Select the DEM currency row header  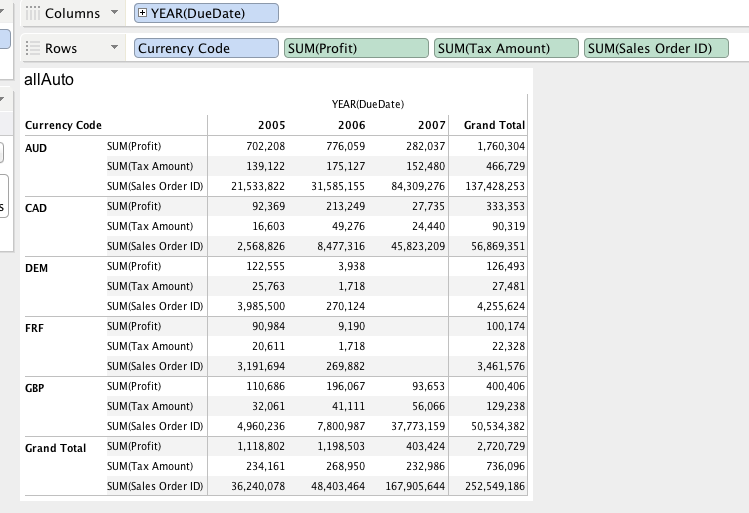coord(36,268)
